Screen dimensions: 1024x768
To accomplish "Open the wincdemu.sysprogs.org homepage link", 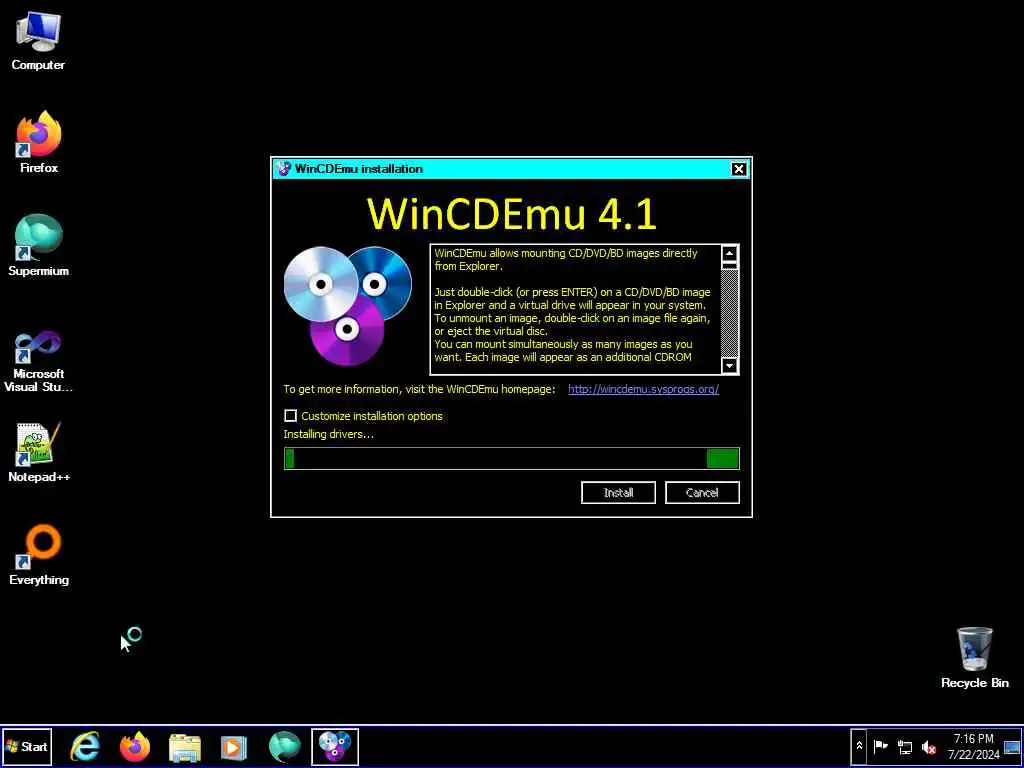I will pyautogui.click(x=643, y=389).
